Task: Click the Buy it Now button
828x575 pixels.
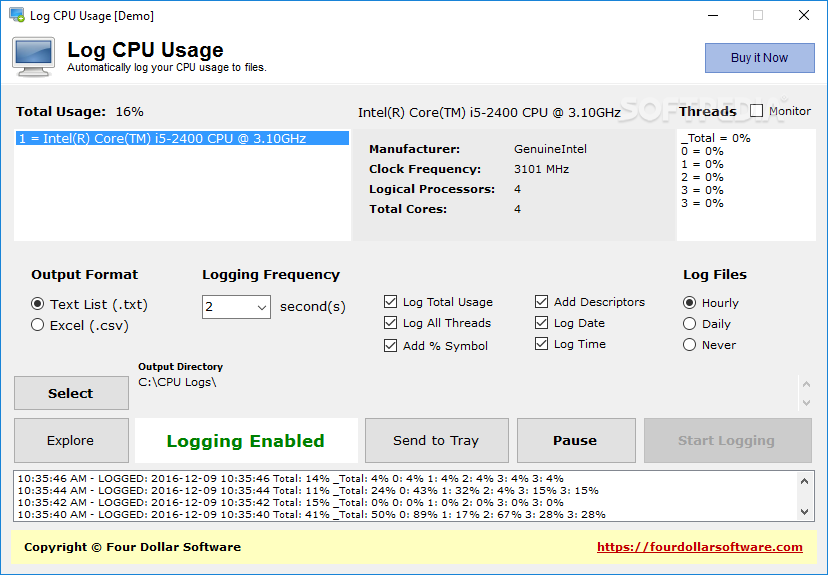Action: pyautogui.click(x=759, y=58)
